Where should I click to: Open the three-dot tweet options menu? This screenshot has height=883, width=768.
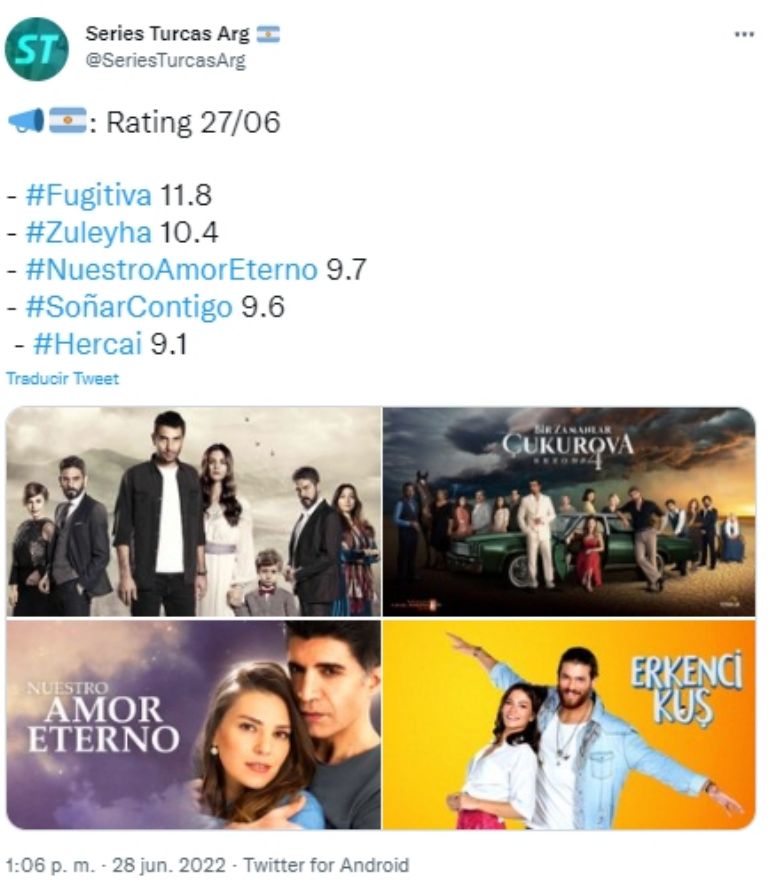pyautogui.click(x=744, y=35)
